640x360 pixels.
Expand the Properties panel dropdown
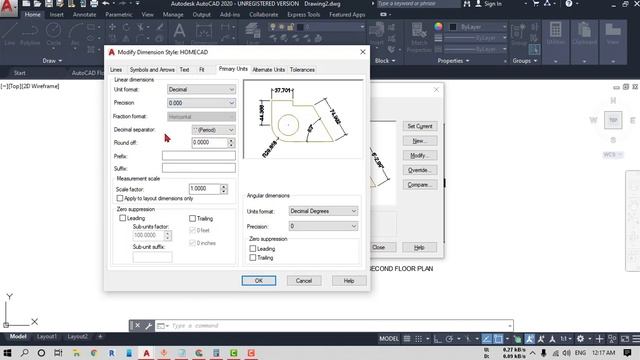click(x=453, y=60)
